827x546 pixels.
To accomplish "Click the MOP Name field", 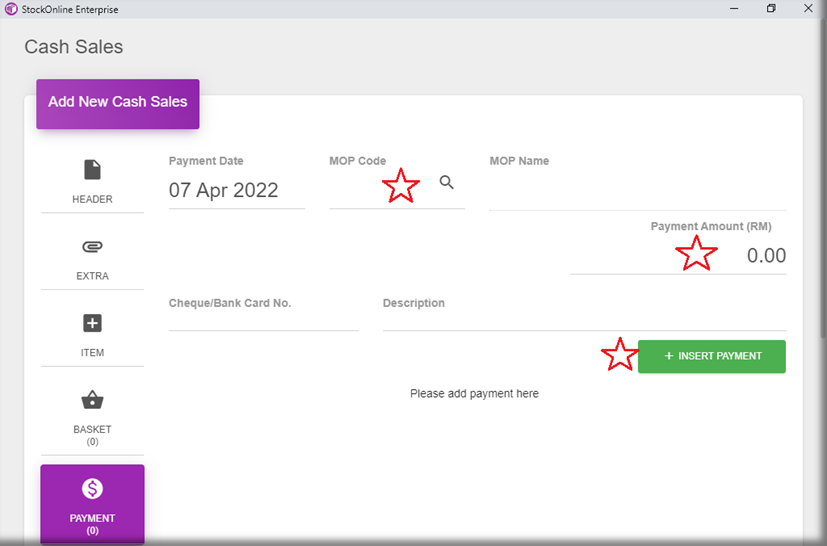I will (x=637, y=192).
